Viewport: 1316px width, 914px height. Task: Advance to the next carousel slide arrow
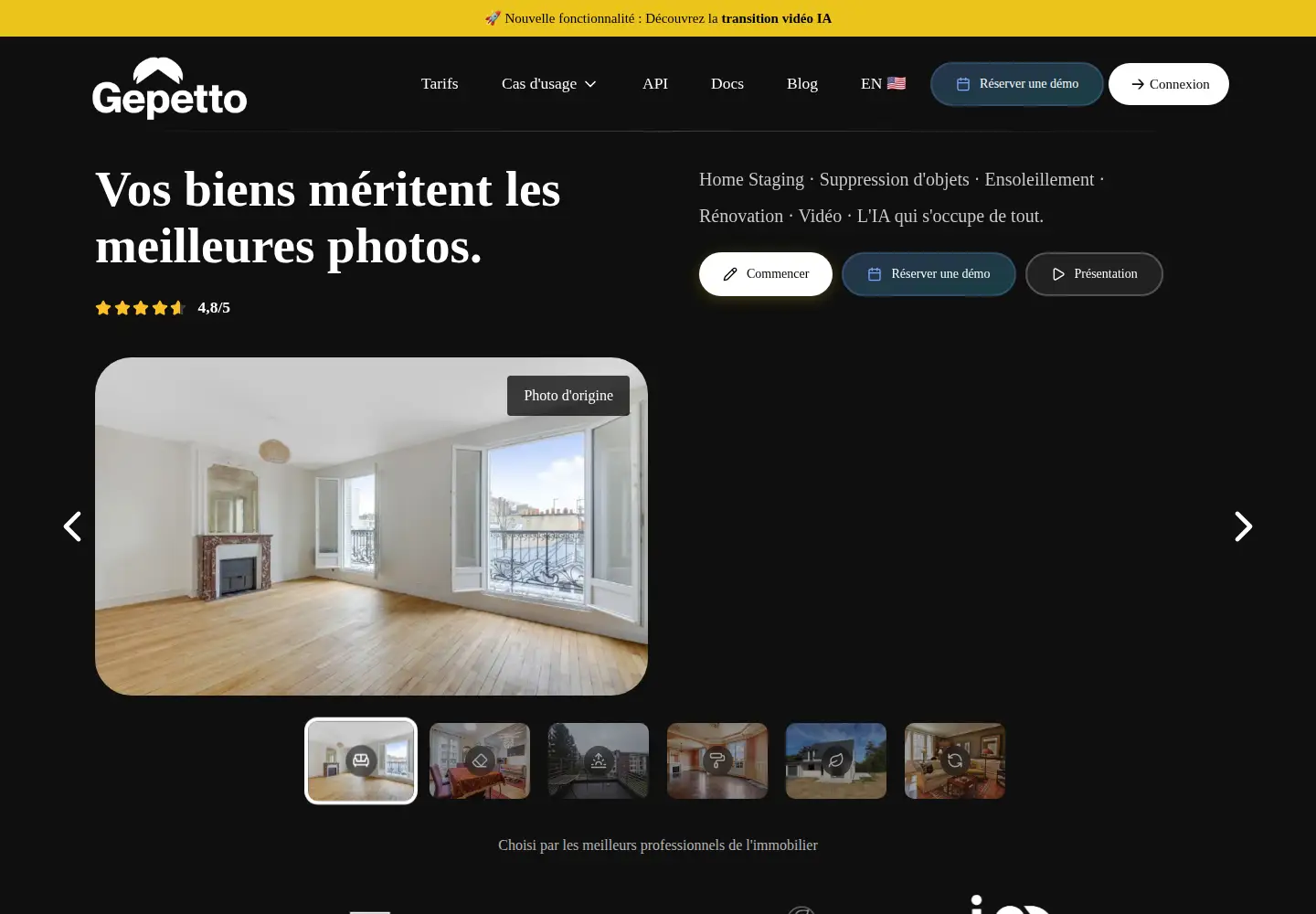(x=1243, y=526)
